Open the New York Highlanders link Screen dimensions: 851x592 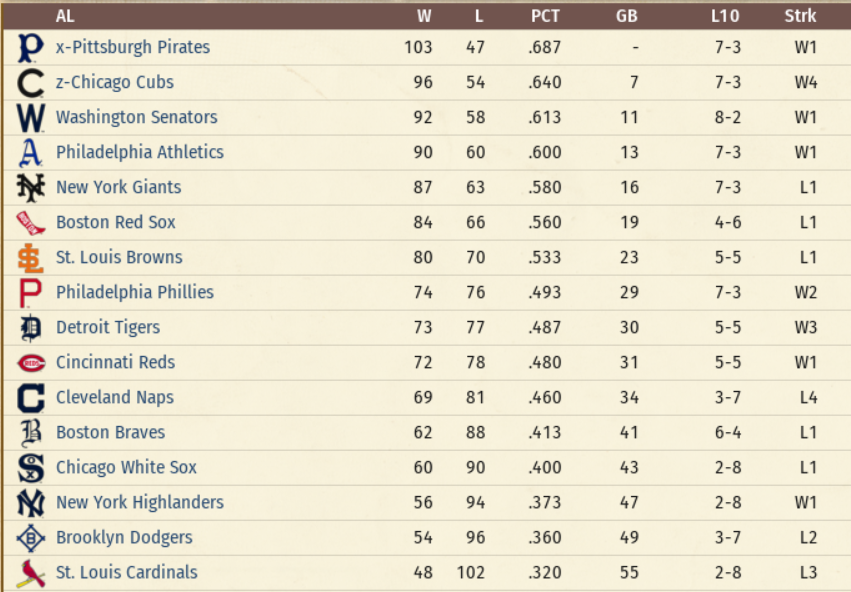[139, 502]
